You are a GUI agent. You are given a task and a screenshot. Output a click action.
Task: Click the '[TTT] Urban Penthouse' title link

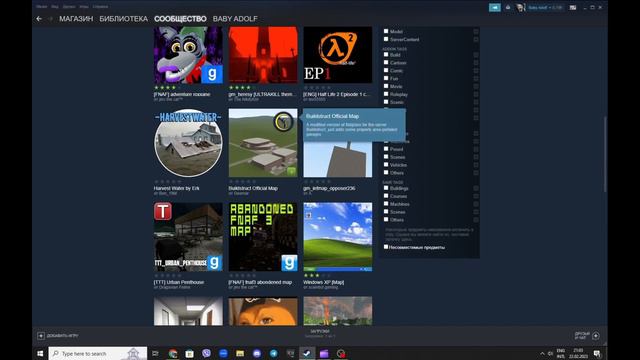tap(179, 282)
